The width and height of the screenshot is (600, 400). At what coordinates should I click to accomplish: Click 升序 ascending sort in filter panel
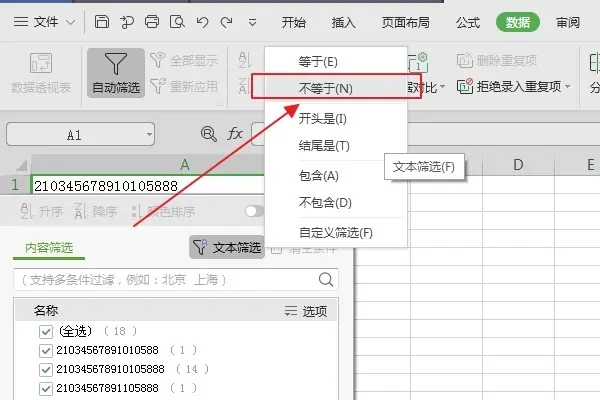click(41, 211)
